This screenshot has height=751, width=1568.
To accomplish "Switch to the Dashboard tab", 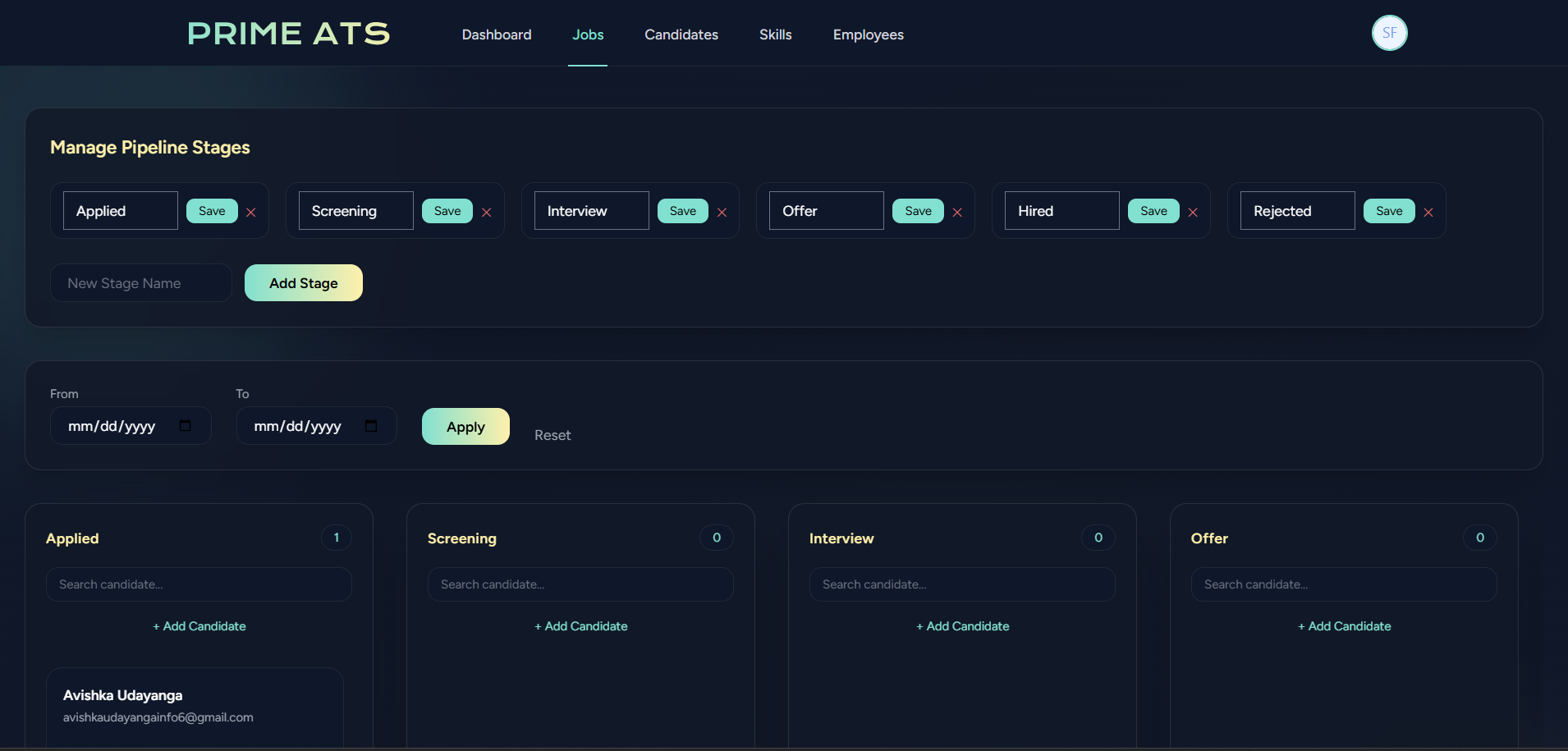I will coord(497,34).
